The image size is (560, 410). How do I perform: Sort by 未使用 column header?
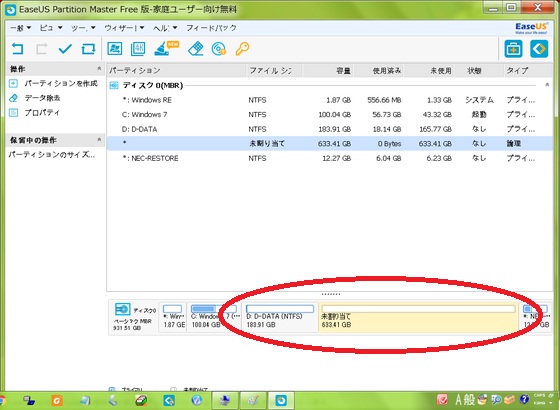point(429,70)
